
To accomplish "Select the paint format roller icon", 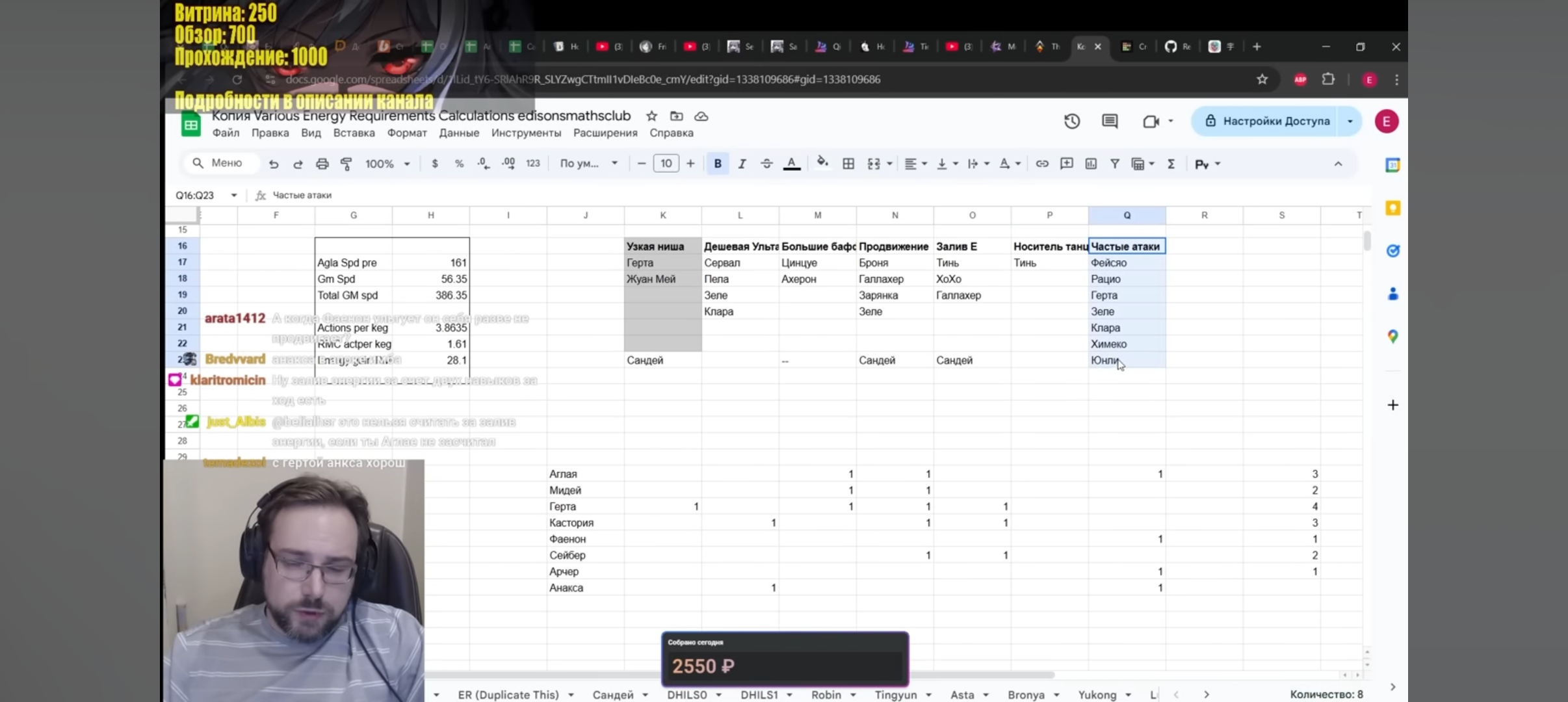I will [x=346, y=164].
